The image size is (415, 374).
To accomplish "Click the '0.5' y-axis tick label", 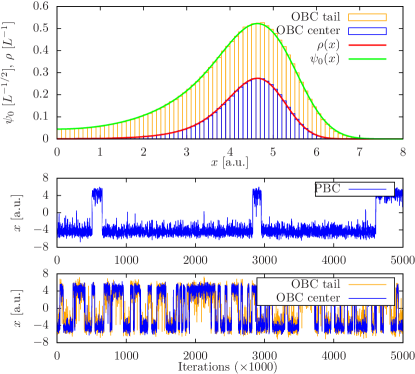I will 41,28.
